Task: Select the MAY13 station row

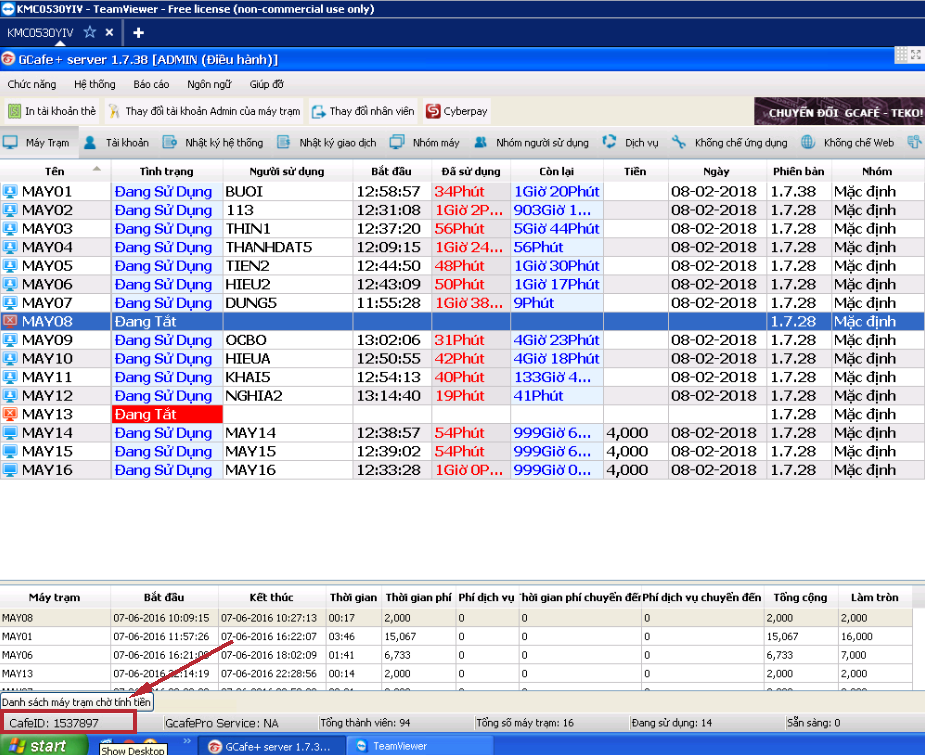Action: coord(47,414)
